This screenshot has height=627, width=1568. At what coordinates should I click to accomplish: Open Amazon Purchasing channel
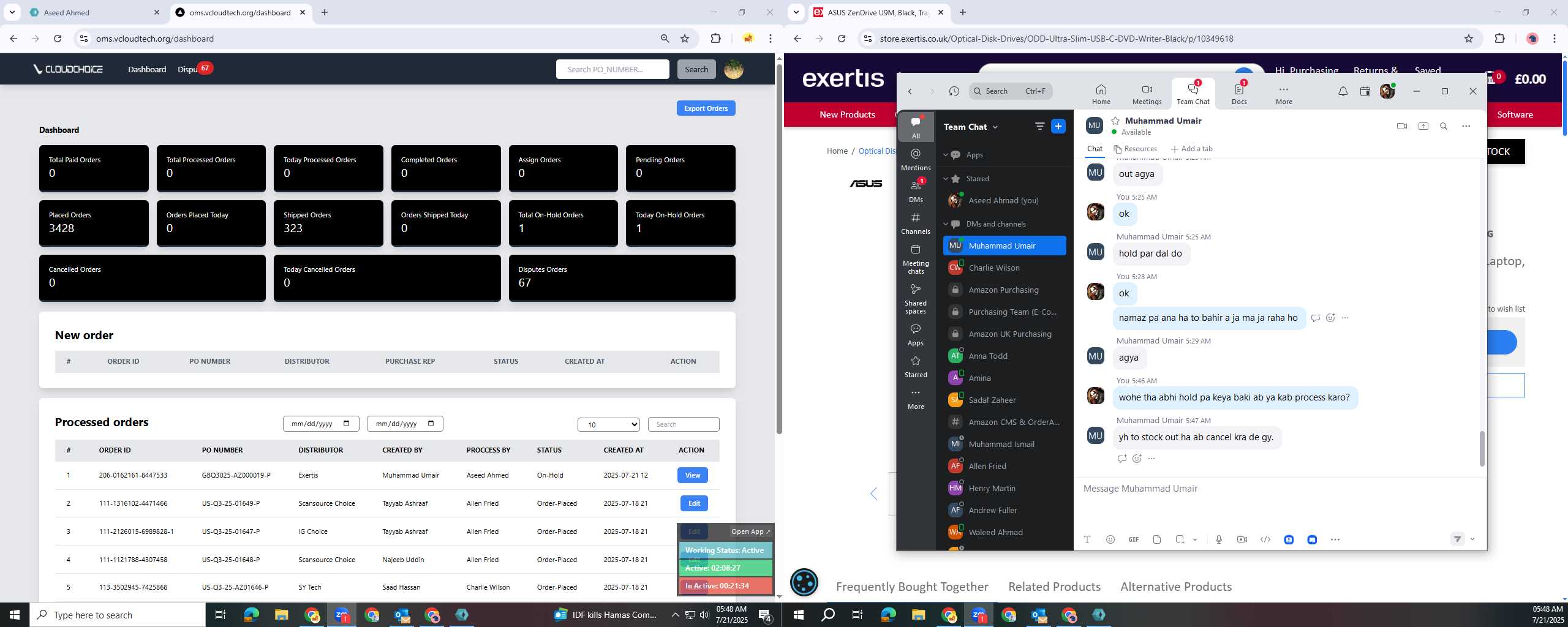coord(1005,290)
